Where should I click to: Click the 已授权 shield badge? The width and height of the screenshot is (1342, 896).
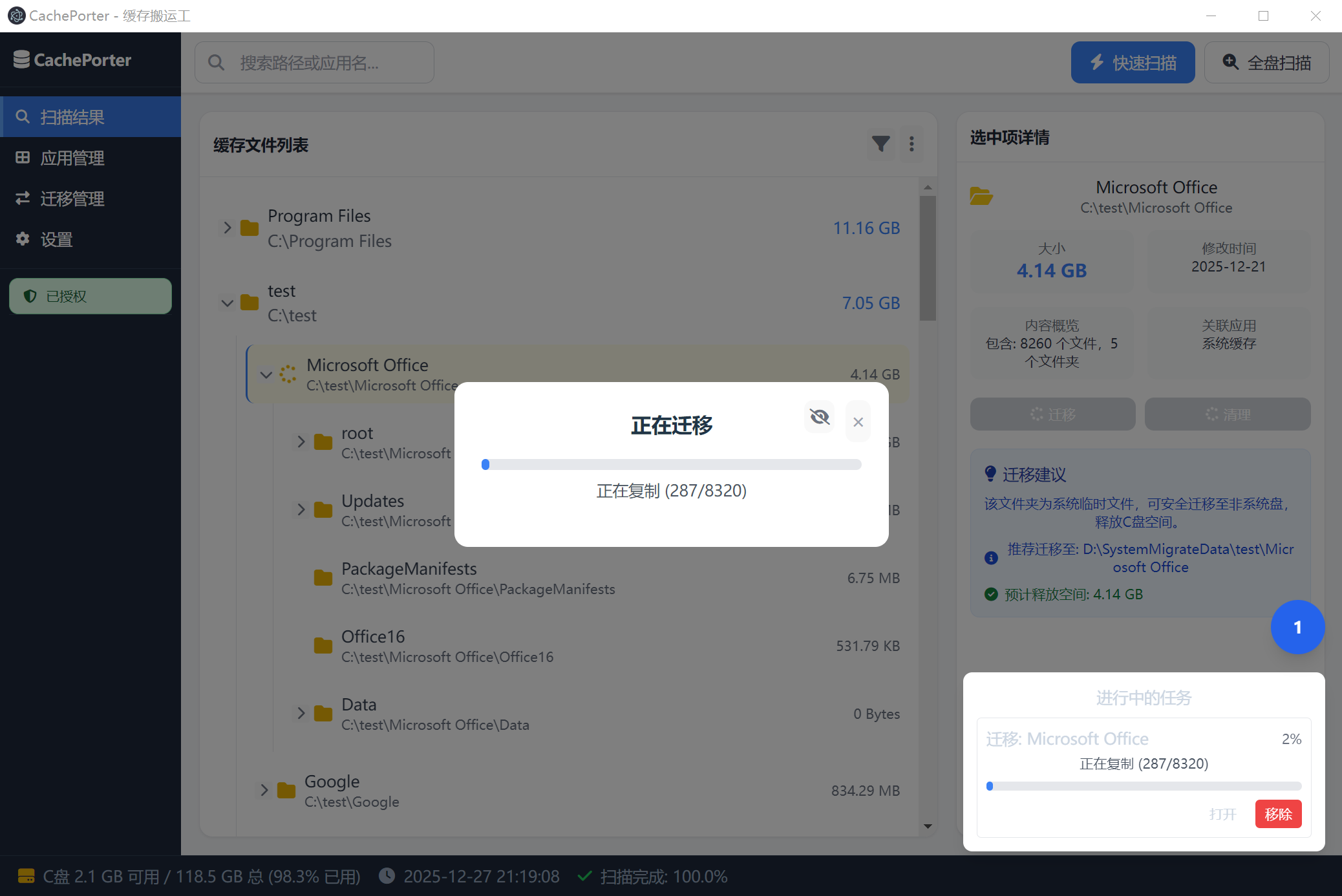(91, 296)
